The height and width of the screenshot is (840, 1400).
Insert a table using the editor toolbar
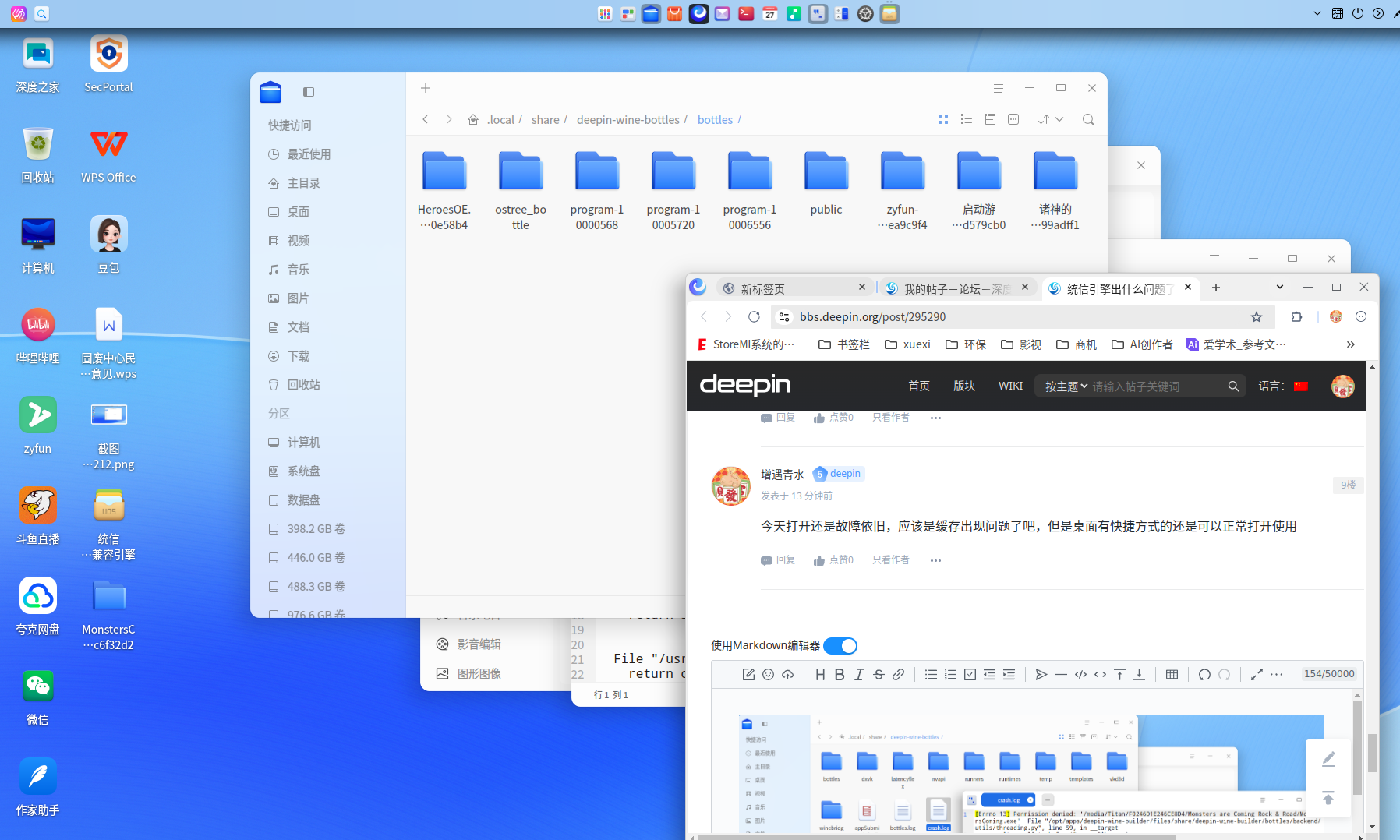pyautogui.click(x=1172, y=675)
